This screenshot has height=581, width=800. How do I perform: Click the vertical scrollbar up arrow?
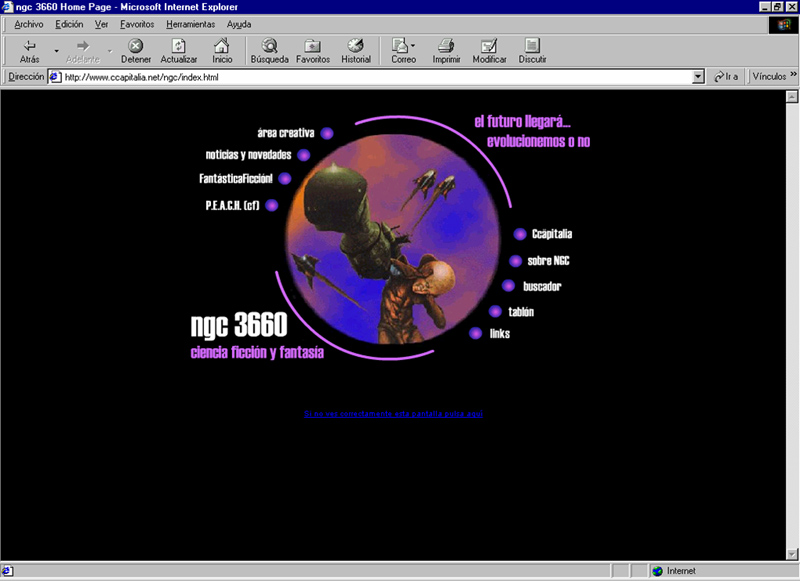pyautogui.click(x=791, y=96)
